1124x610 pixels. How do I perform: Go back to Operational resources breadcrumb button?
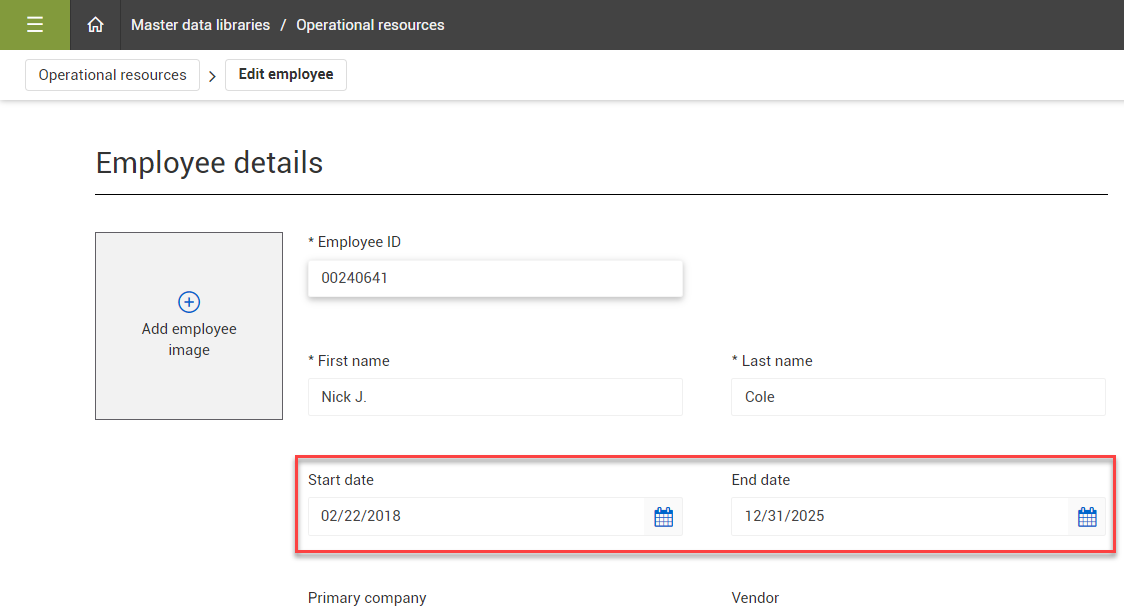pyautogui.click(x=112, y=75)
